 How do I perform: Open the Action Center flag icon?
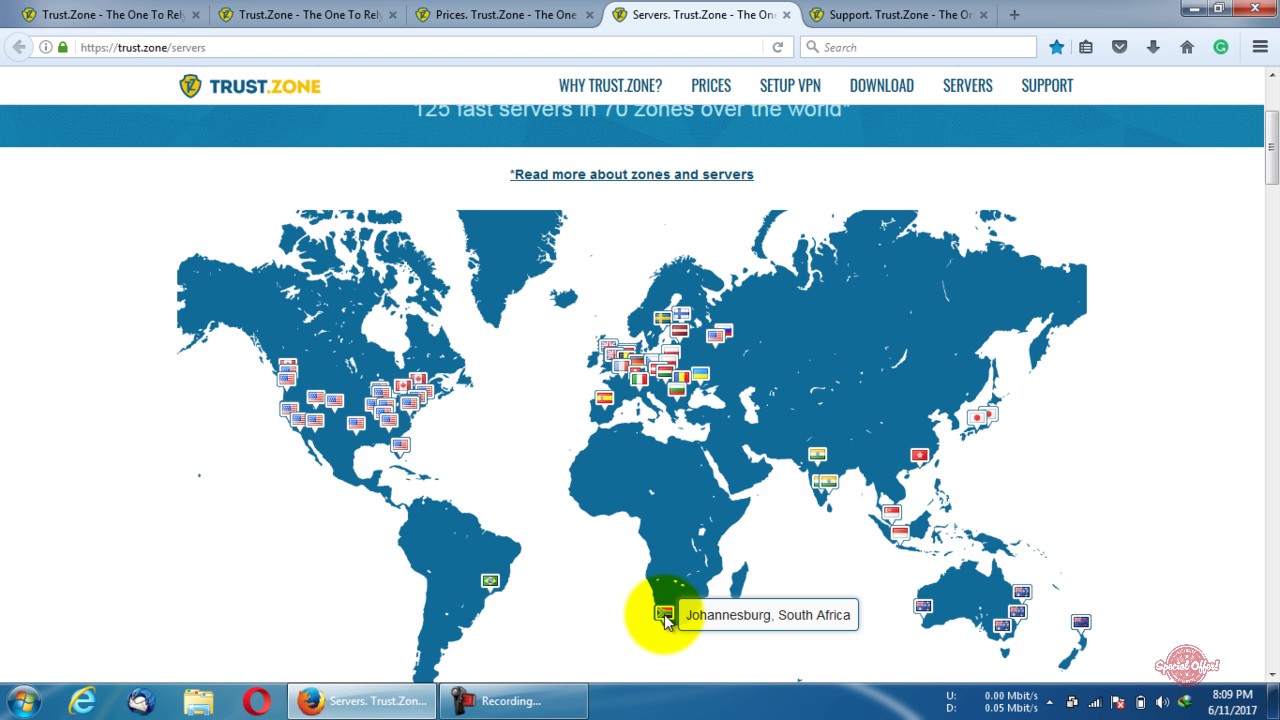[x=1118, y=702]
